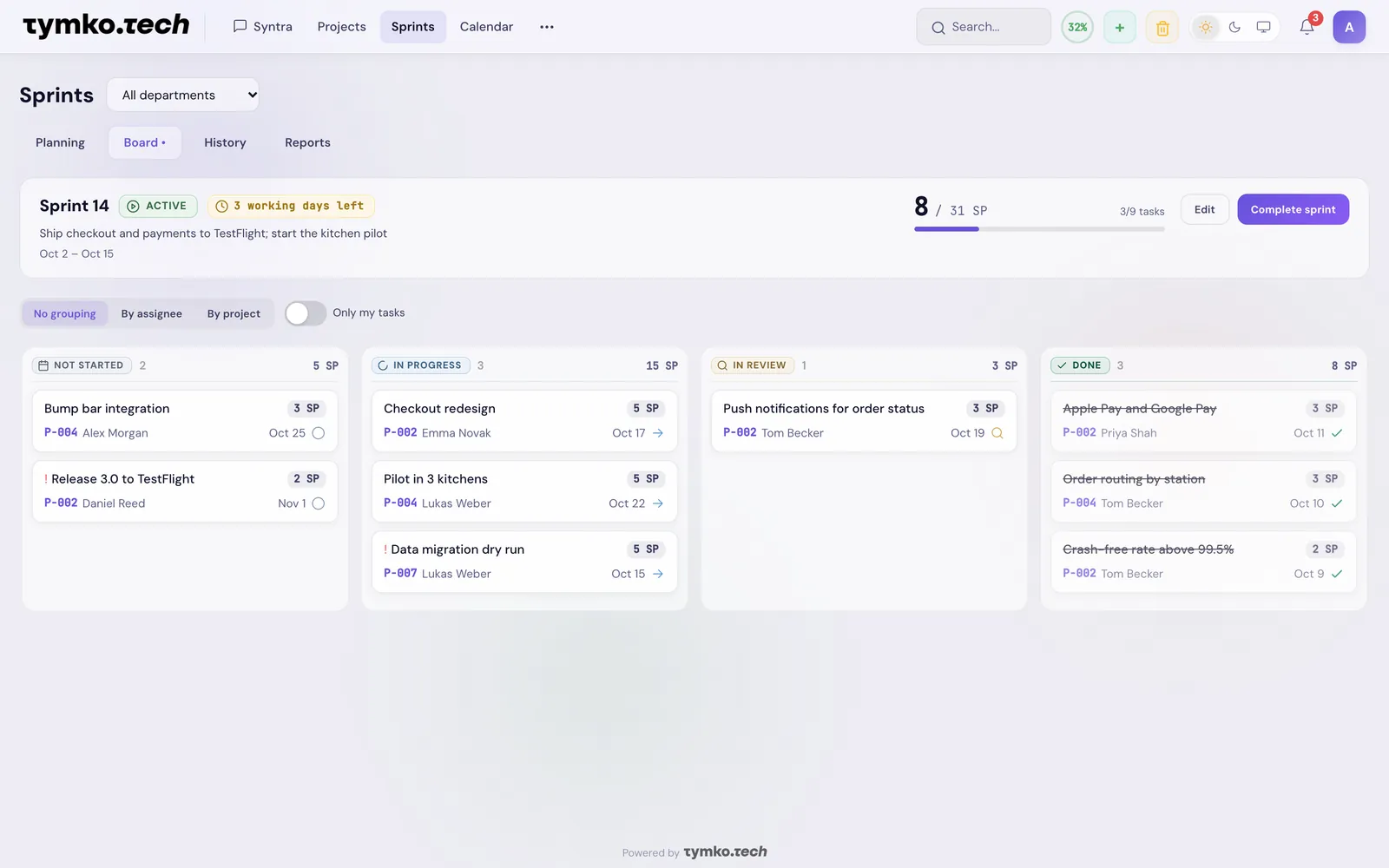Open the All departments dropdown

coord(183,95)
